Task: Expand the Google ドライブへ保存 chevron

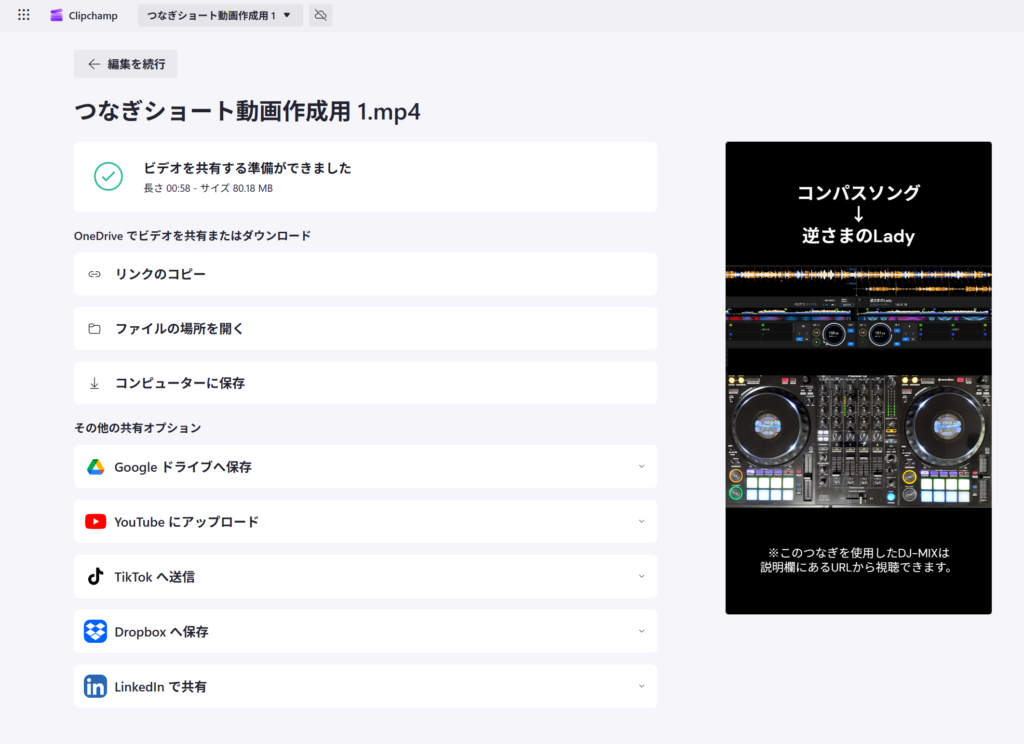Action: 641,467
